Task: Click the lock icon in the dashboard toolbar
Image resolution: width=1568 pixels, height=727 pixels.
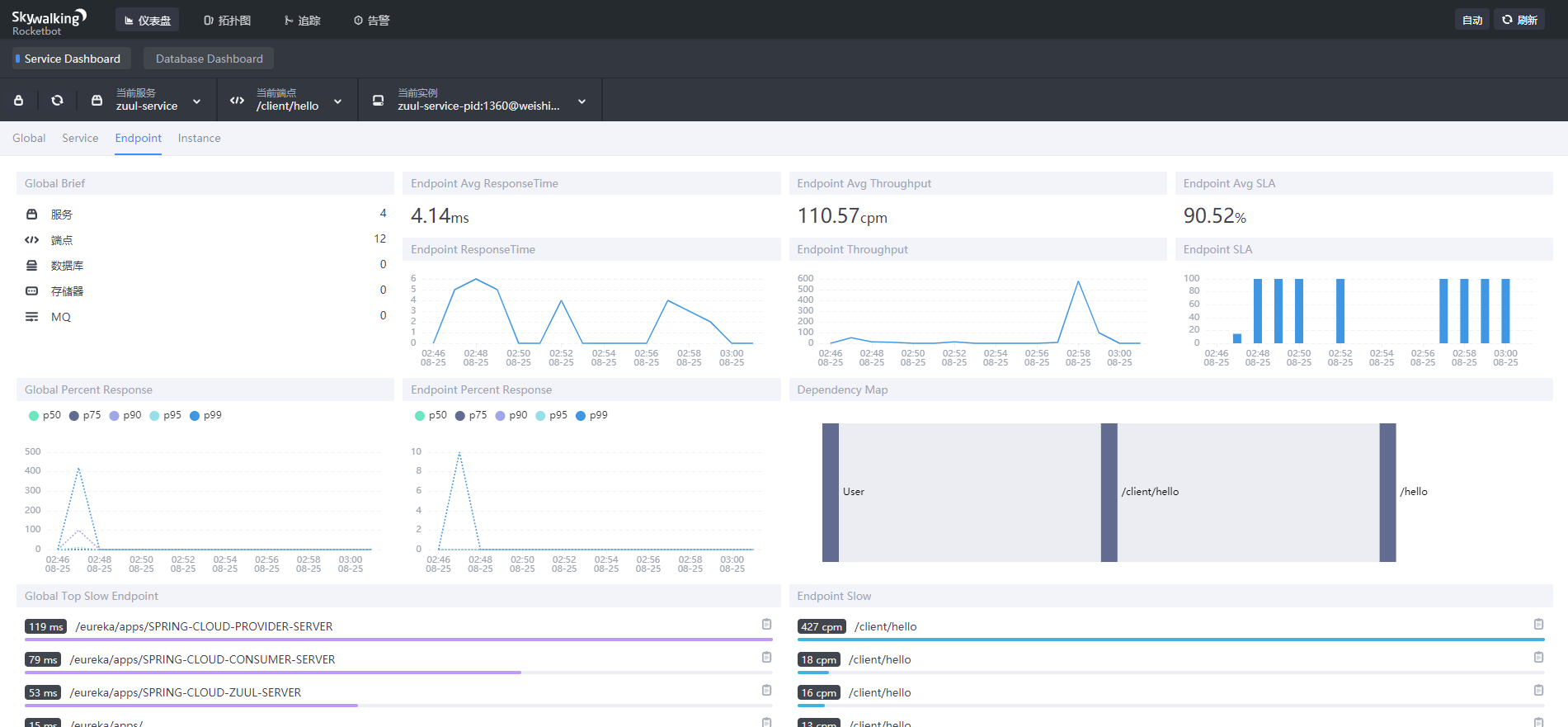Action: click(19, 100)
